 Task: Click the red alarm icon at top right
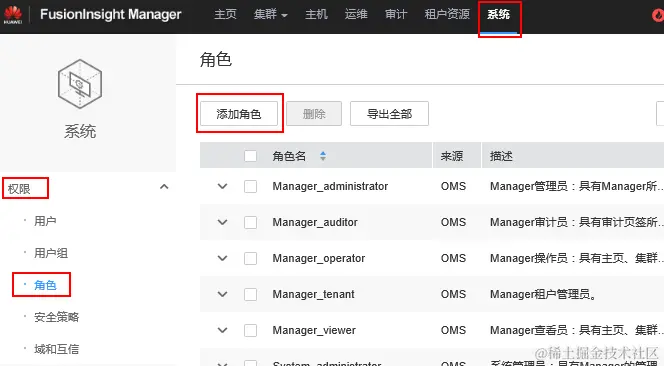[x=658, y=16]
